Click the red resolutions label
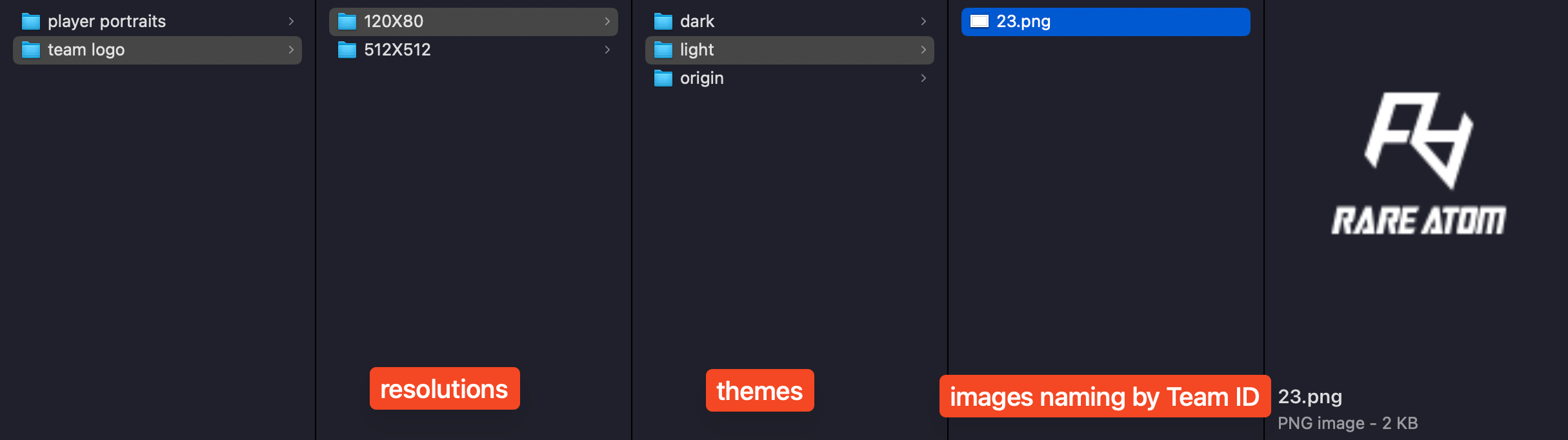The width and height of the screenshot is (1568, 440). (x=444, y=389)
